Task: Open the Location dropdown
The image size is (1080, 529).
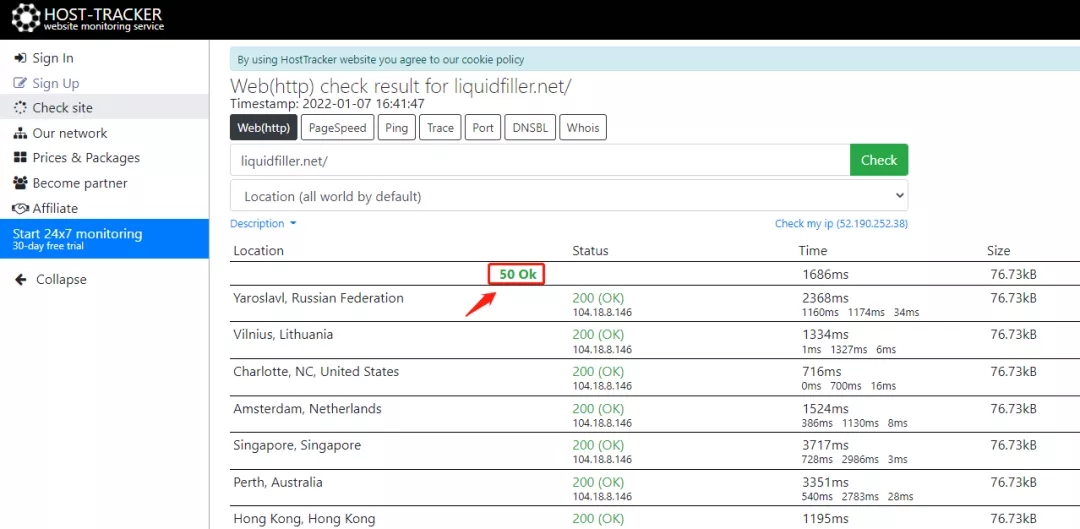Action: point(569,196)
